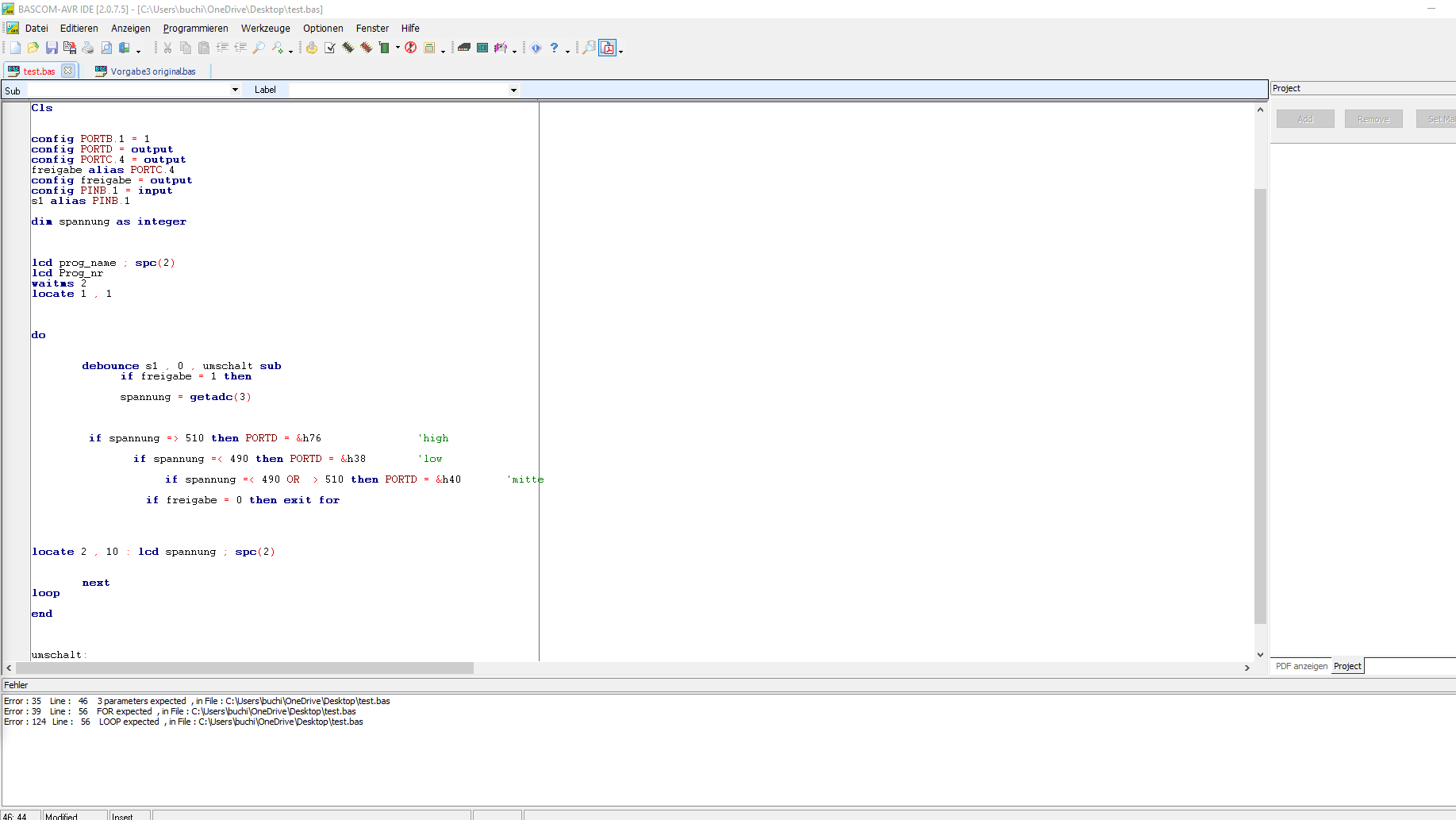Open dropdown arrow beside program chip icon
Image resolution: width=1456 pixels, height=820 pixels.
pyautogui.click(x=398, y=48)
